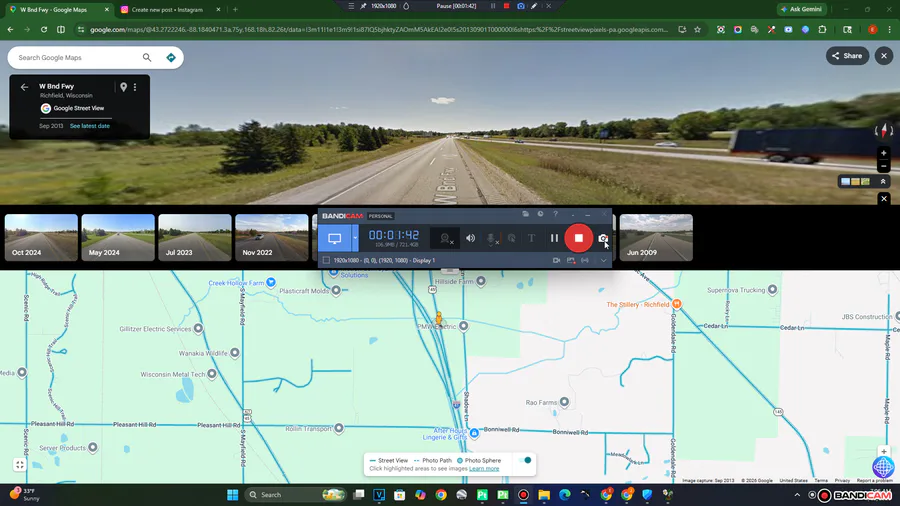The height and width of the screenshot is (506, 900).
Task: Open Bandicam scheduled recording clock icon
Action: (x=540, y=214)
